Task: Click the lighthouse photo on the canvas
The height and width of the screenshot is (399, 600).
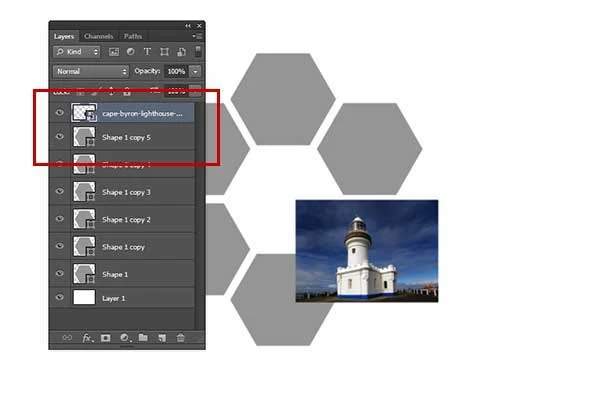Action: (367, 251)
